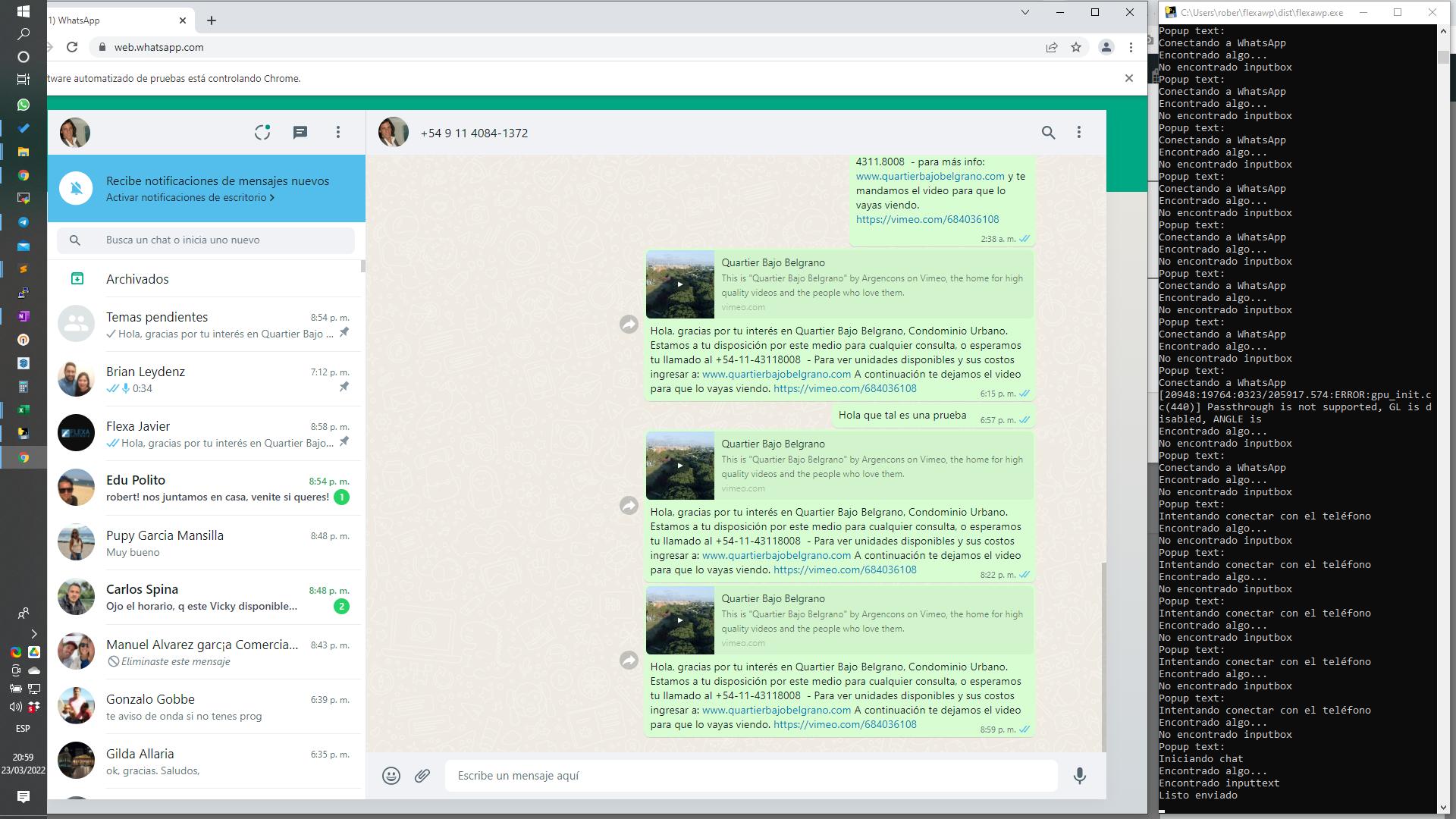
Task: Record a voice message with the microphone
Action: tap(1080, 776)
